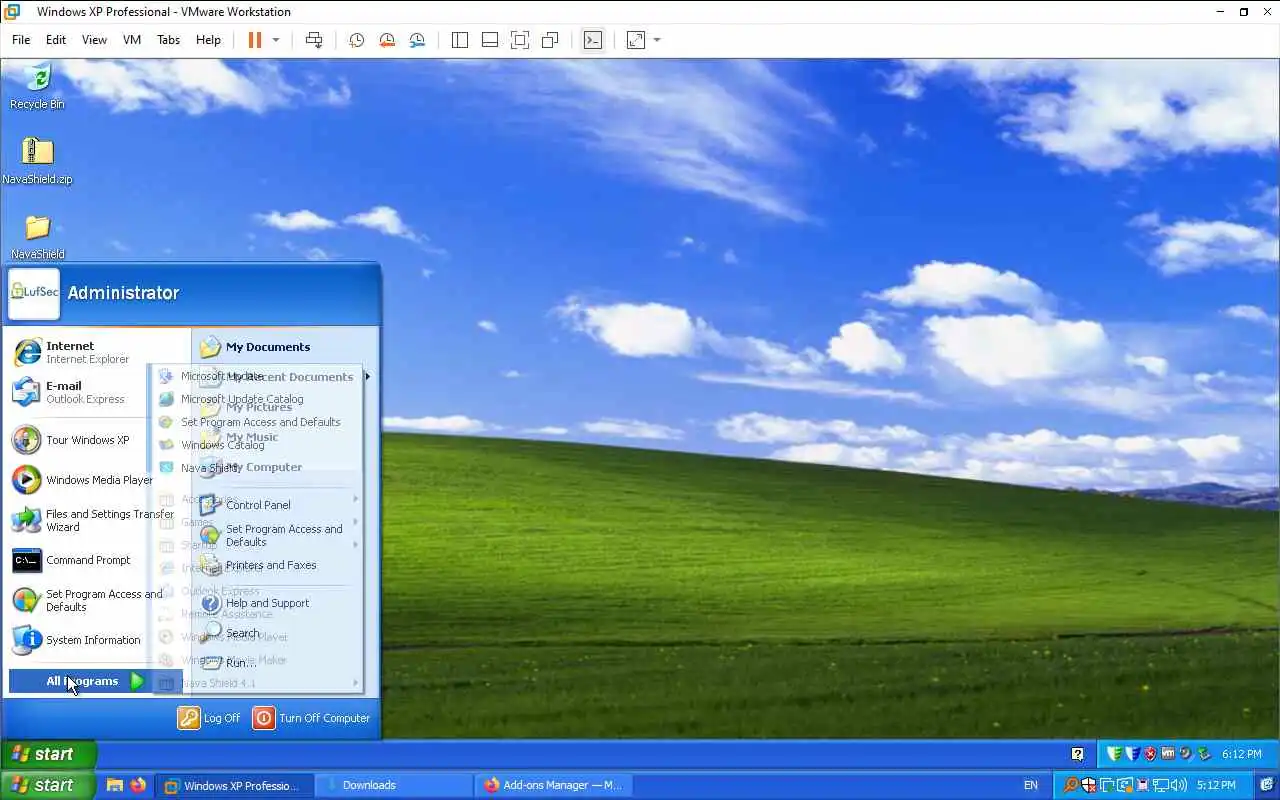Click the host taskbar start button
This screenshot has width=1280, height=800.
click(48, 785)
